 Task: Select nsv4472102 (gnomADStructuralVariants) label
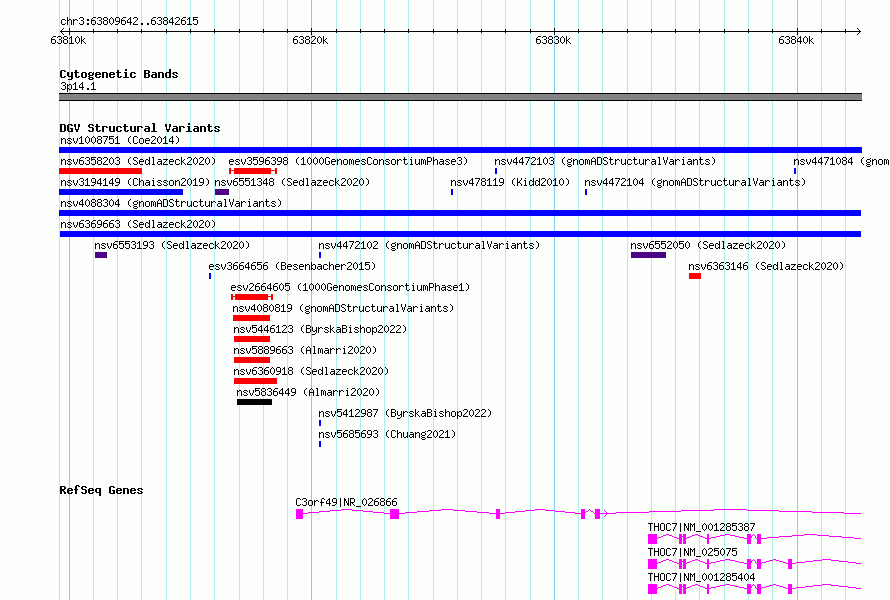(x=429, y=245)
